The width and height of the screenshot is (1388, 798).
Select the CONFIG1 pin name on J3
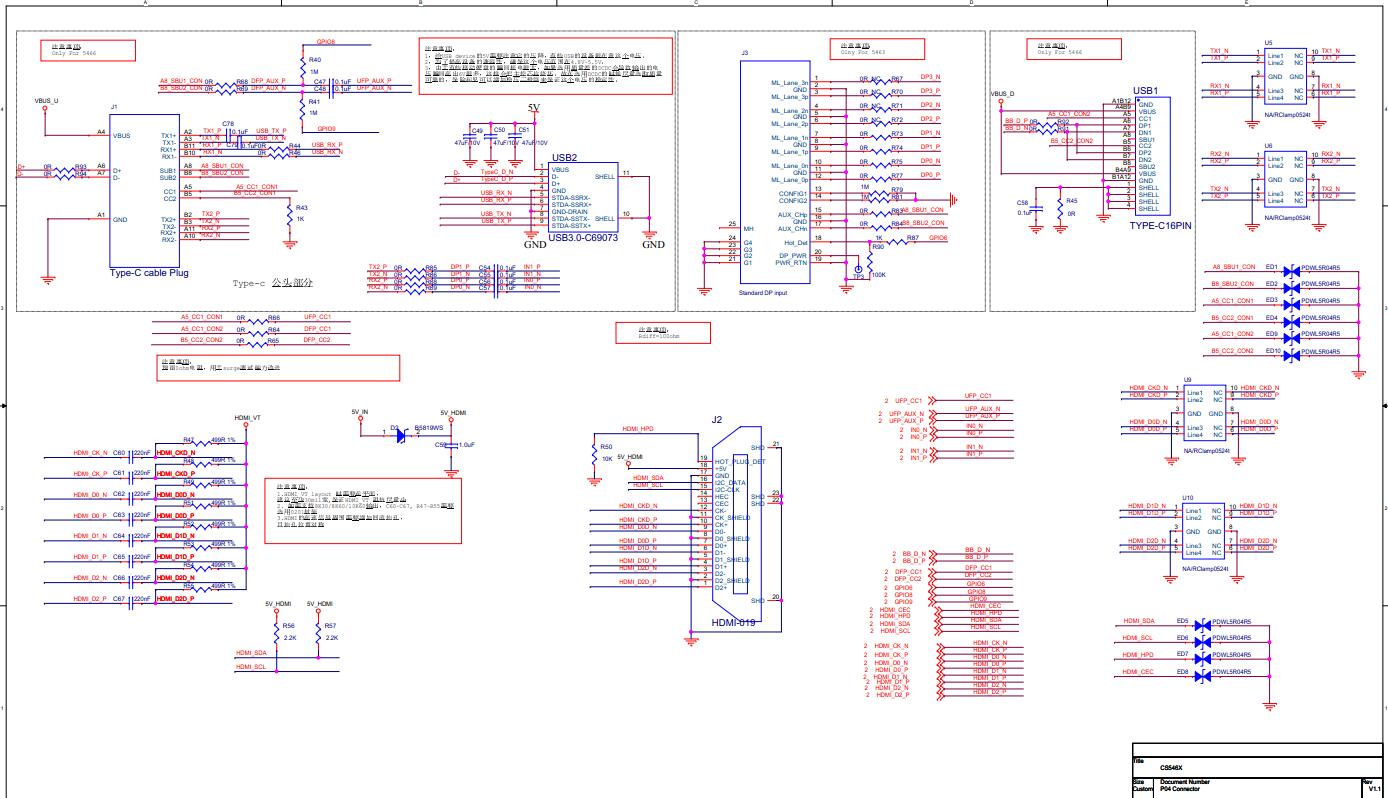[795, 193]
